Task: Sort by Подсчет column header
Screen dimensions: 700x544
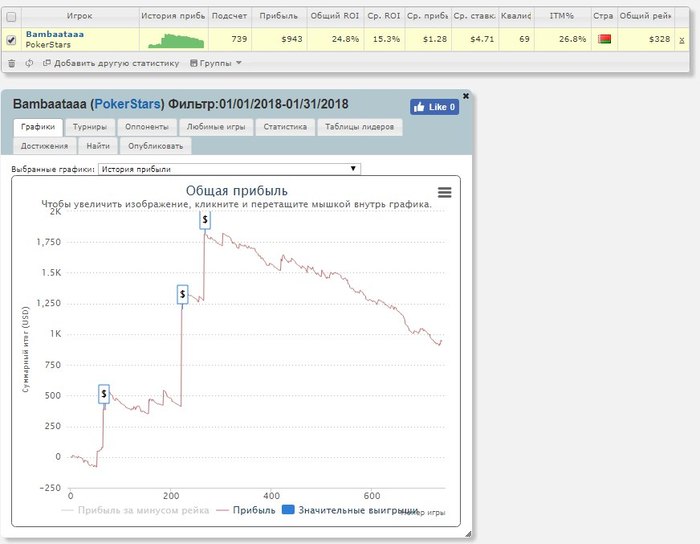Action: [x=229, y=16]
